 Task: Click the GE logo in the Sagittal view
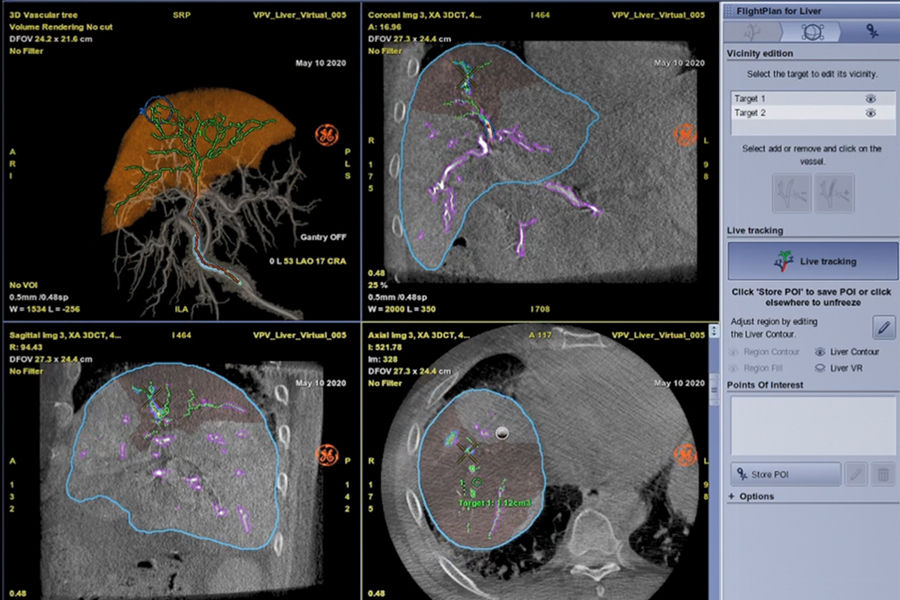click(x=327, y=455)
